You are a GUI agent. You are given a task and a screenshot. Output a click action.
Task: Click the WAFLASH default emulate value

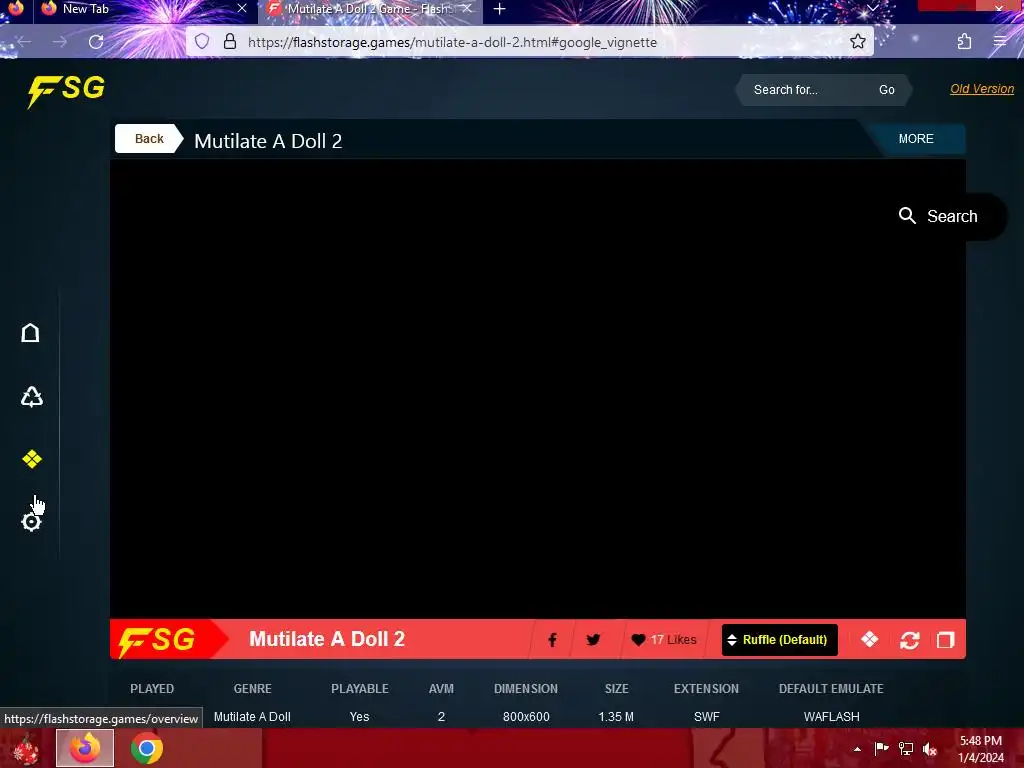coord(831,716)
